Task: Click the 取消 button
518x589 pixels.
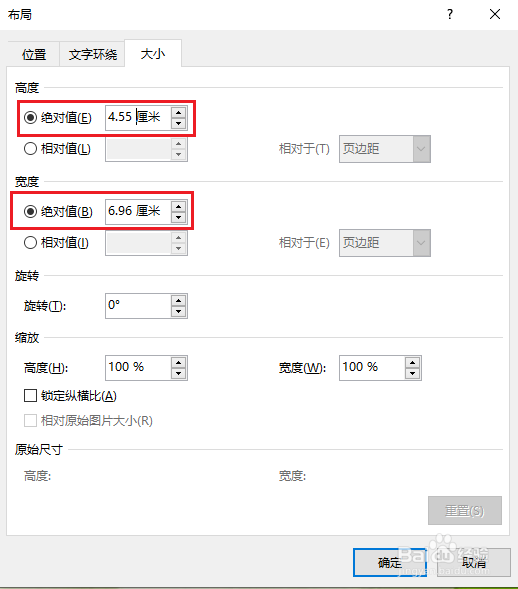Action: pos(474,562)
